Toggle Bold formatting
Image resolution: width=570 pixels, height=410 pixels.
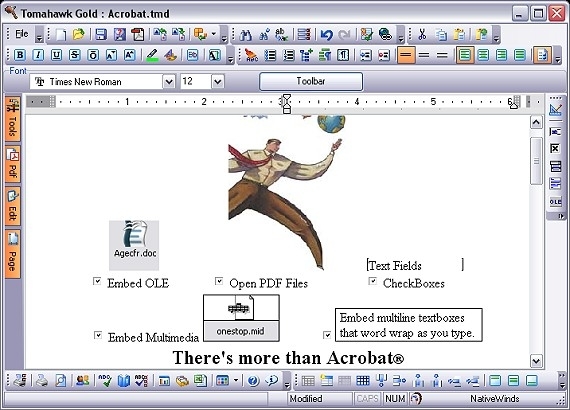(20, 55)
